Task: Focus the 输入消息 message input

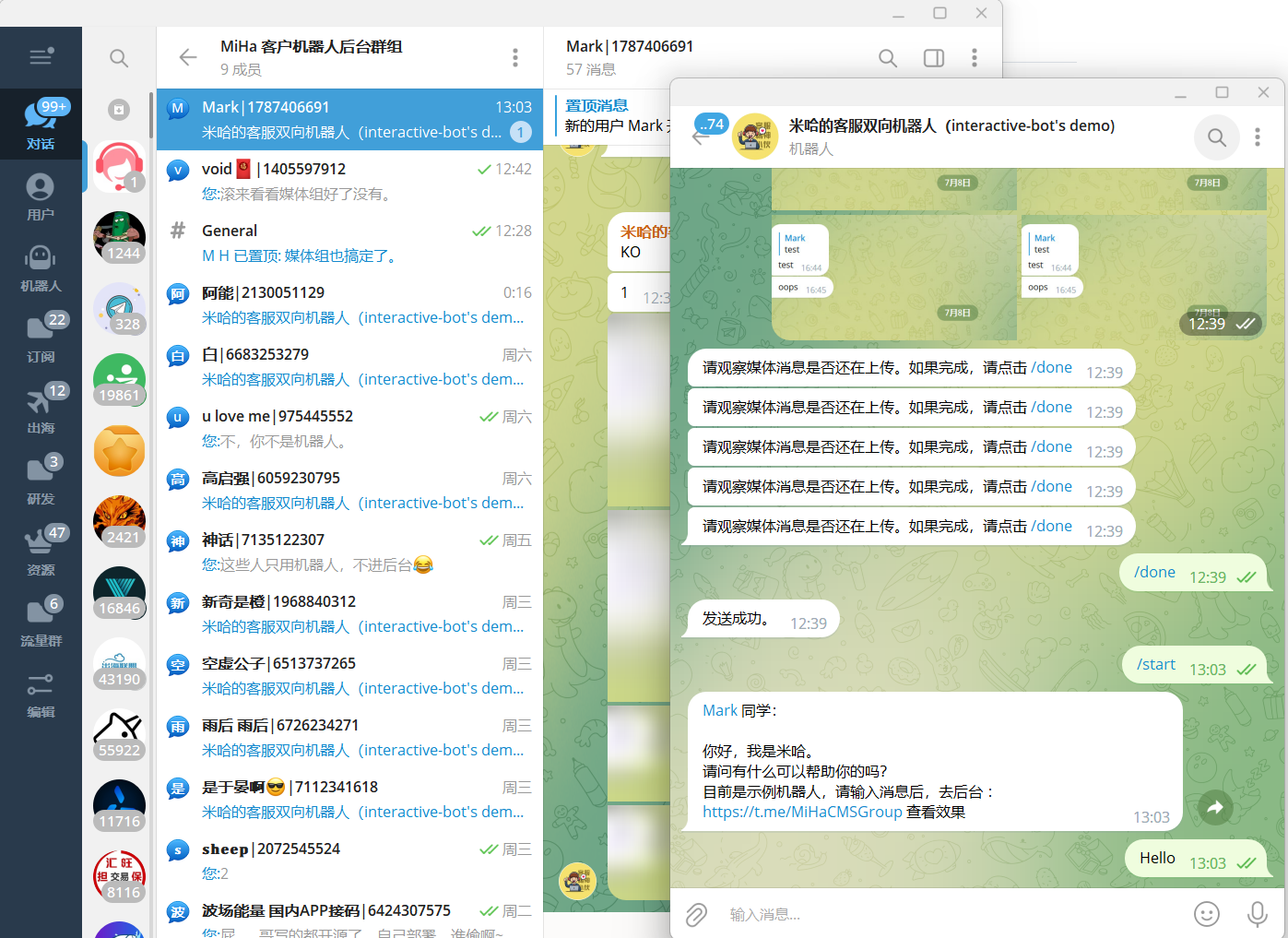Action: [x=950, y=914]
